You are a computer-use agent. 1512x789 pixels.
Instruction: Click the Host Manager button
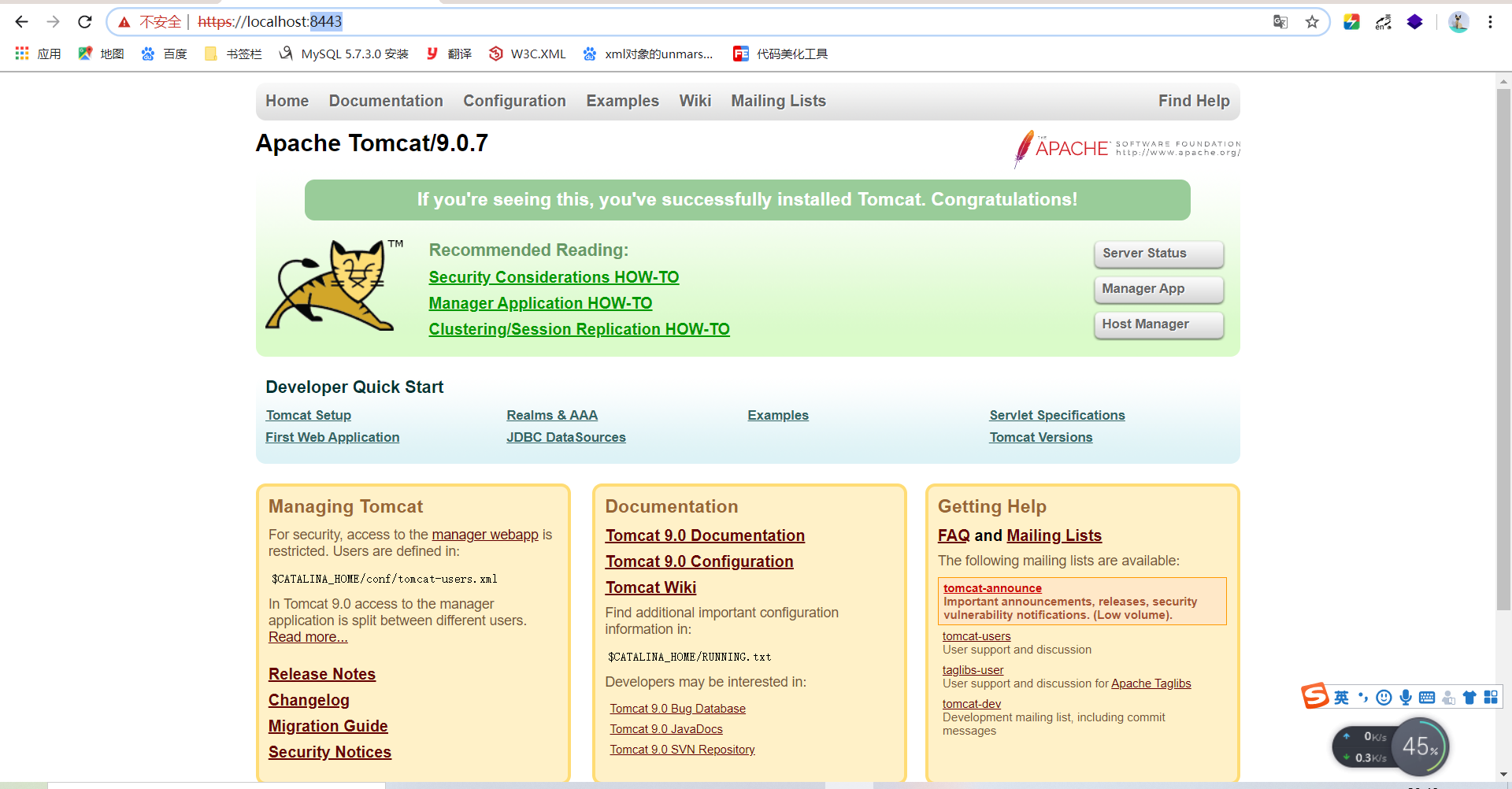pos(1158,324)
